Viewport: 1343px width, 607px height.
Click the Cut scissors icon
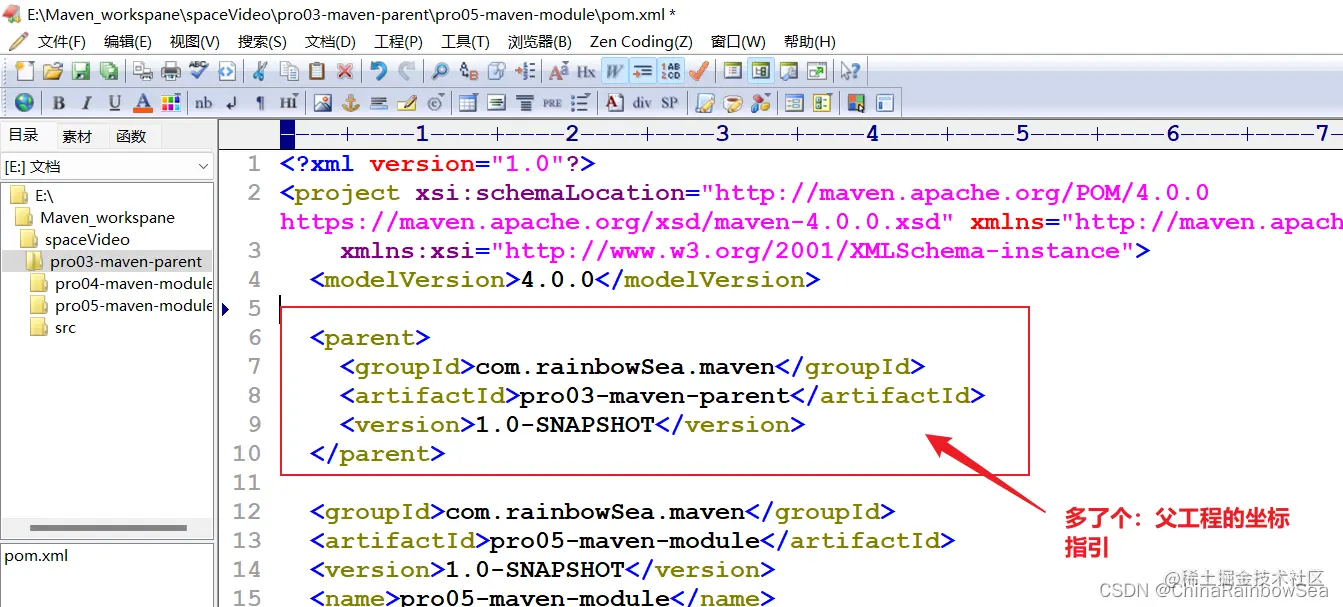(x=260, y=71)
